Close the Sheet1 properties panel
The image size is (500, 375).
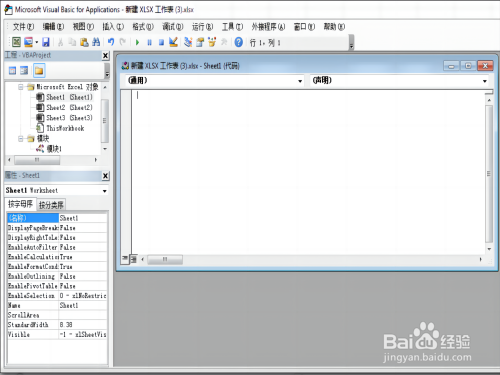[105, 175]
